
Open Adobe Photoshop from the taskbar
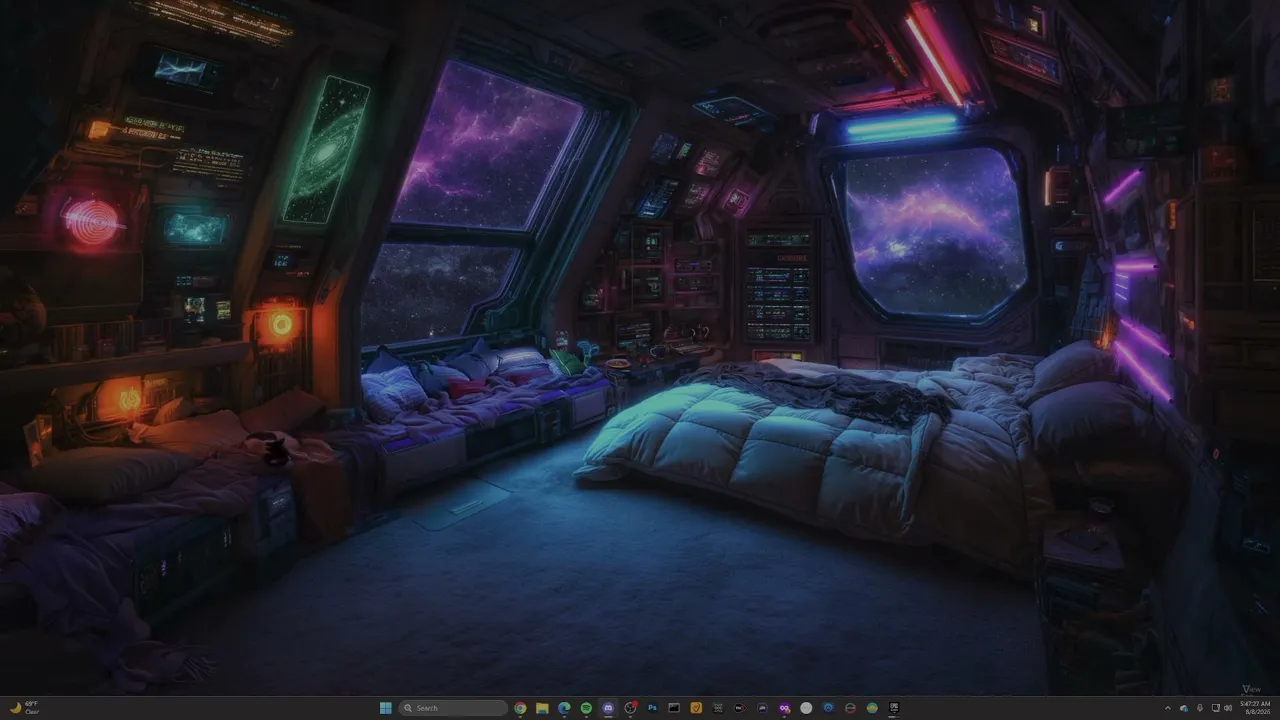(x=652, y=708)
